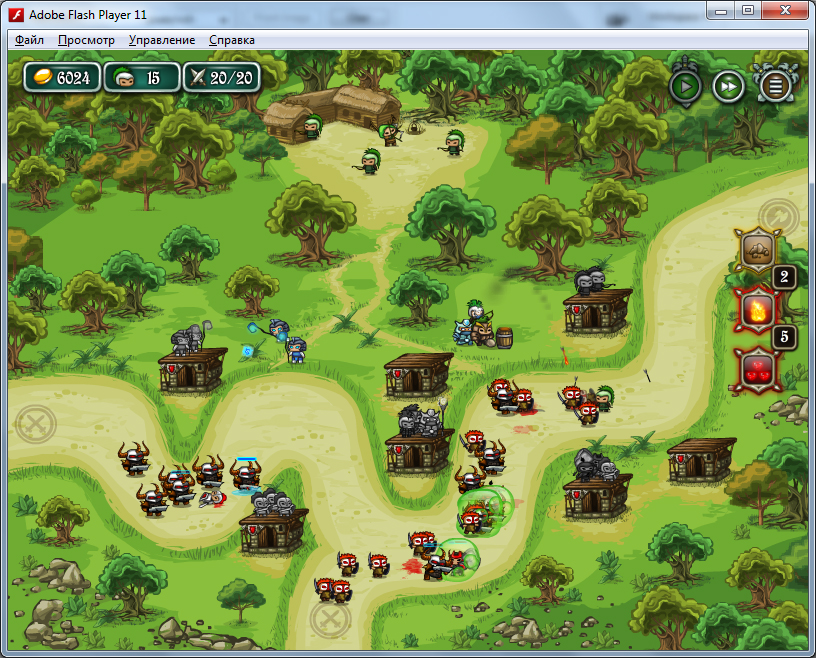Click the grey X marker at the bottom path
816x658 pixels.
(330, 621)
